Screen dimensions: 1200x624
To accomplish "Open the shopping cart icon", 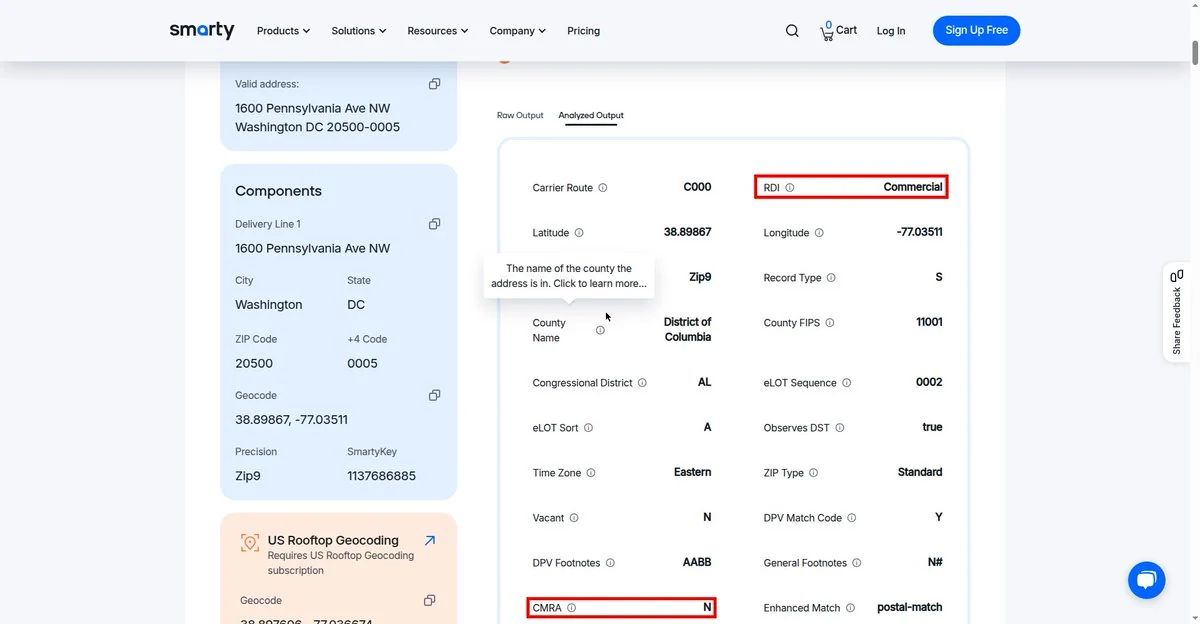I will tap(827, 31).
